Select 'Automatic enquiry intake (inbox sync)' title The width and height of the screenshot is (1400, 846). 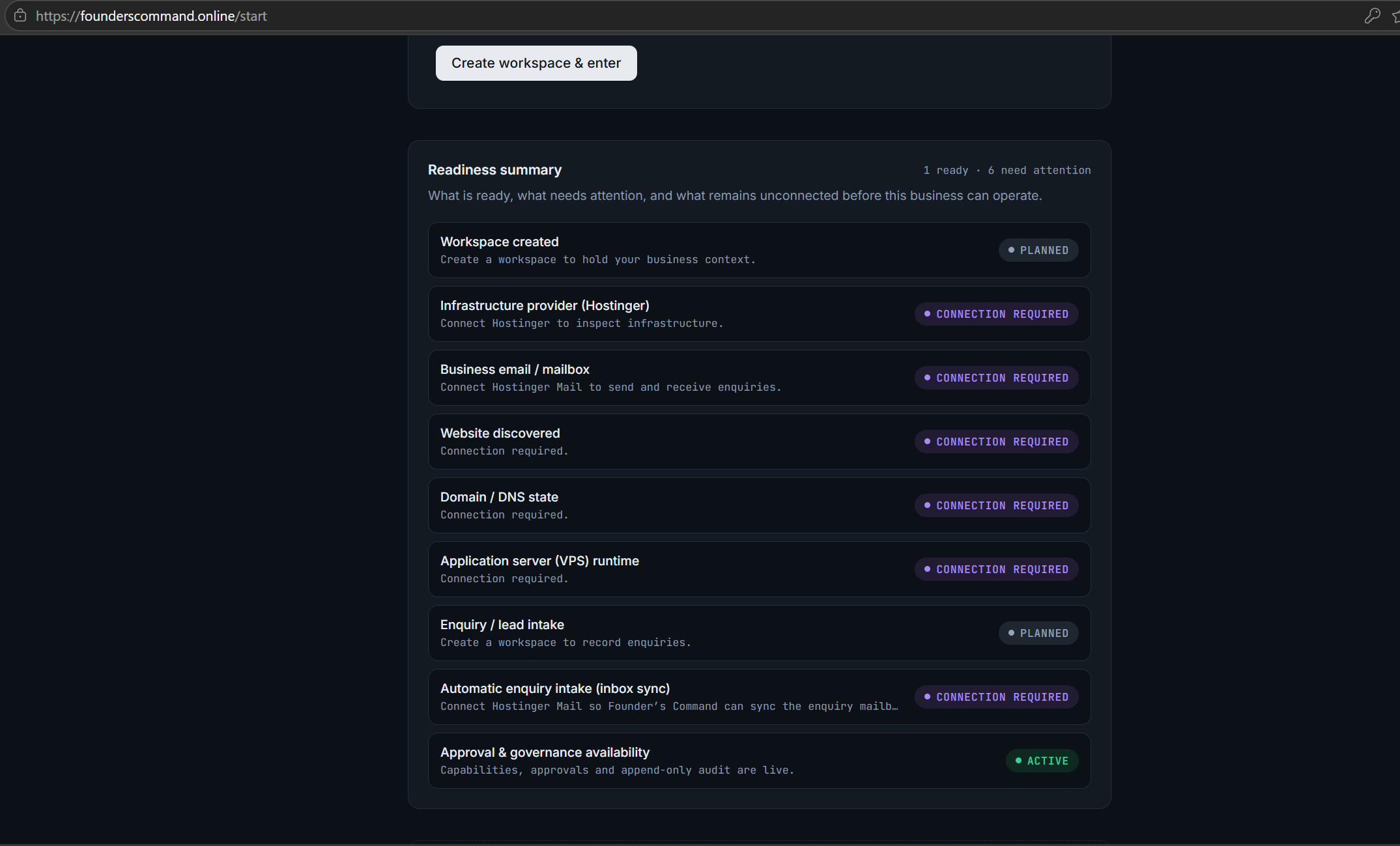point(555,688)
